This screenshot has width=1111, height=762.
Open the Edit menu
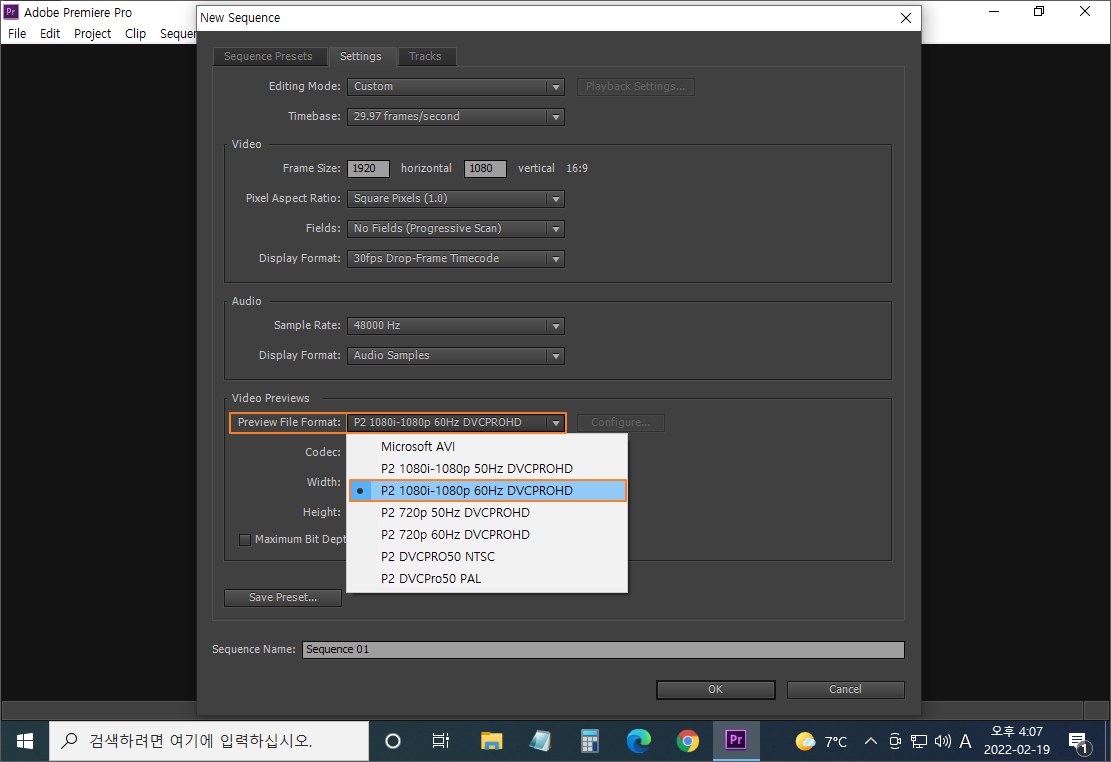point(50,33)
